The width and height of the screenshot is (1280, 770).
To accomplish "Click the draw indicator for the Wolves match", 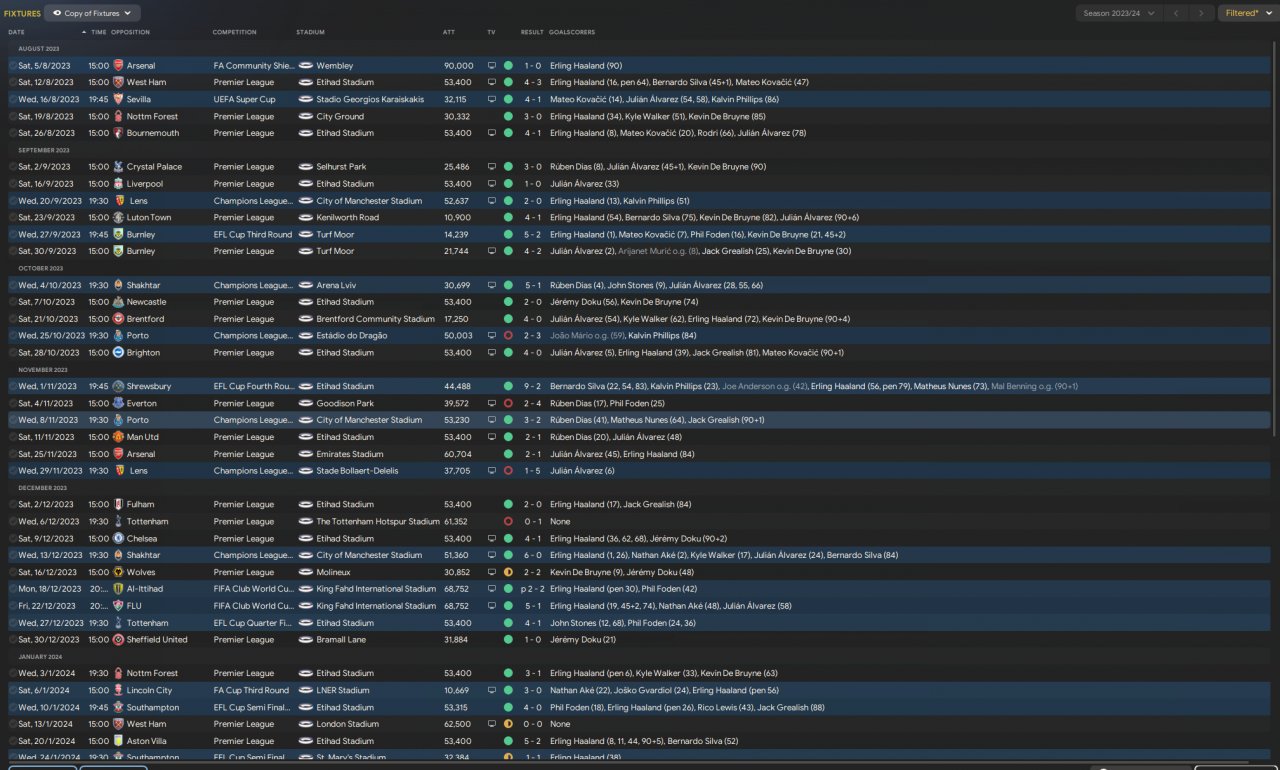I will tap(508, 572).
